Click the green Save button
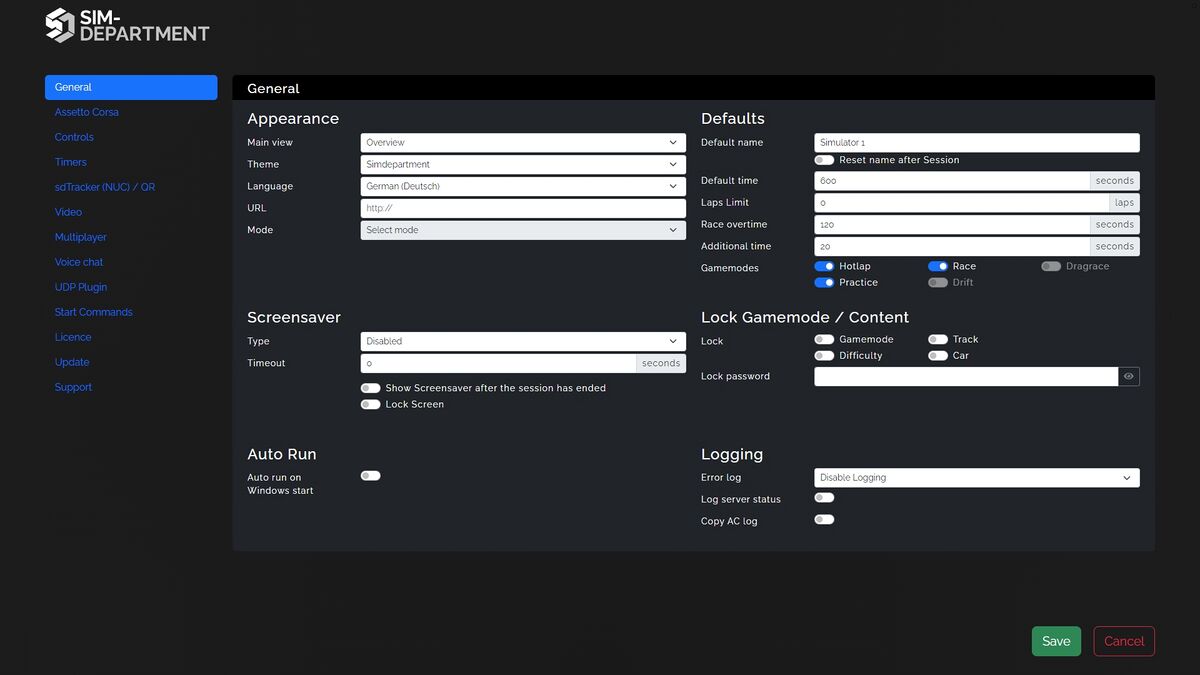 coord(1056,641)
